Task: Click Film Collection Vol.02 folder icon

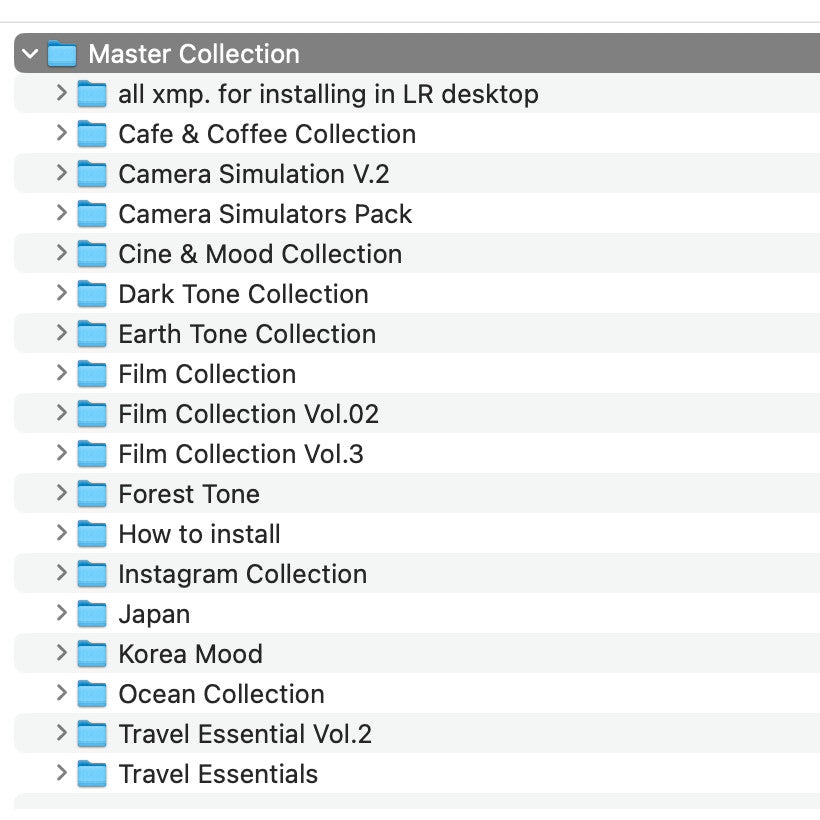Action: 92,414
